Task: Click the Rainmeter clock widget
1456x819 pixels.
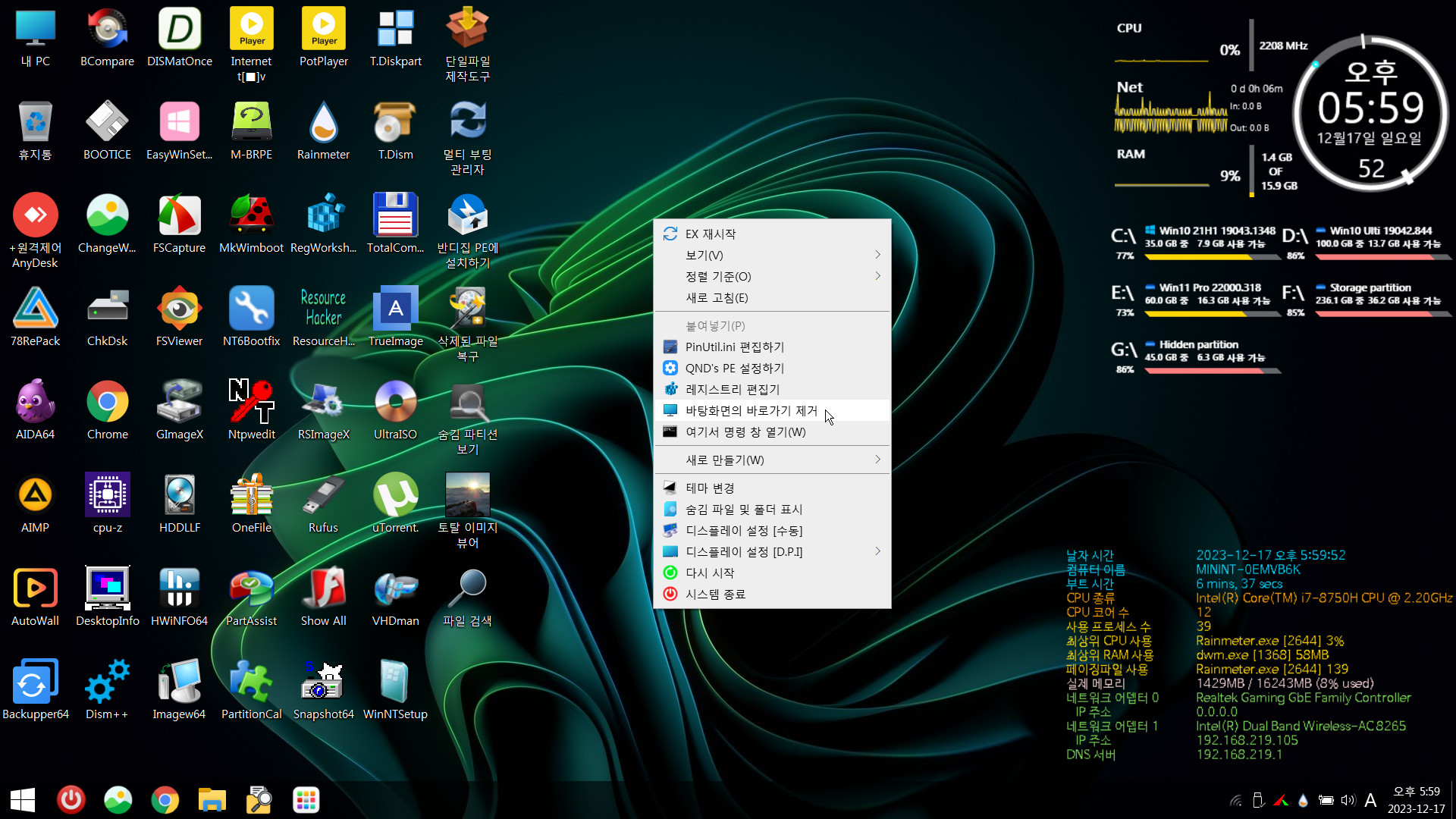Action: coord(1371,114)
